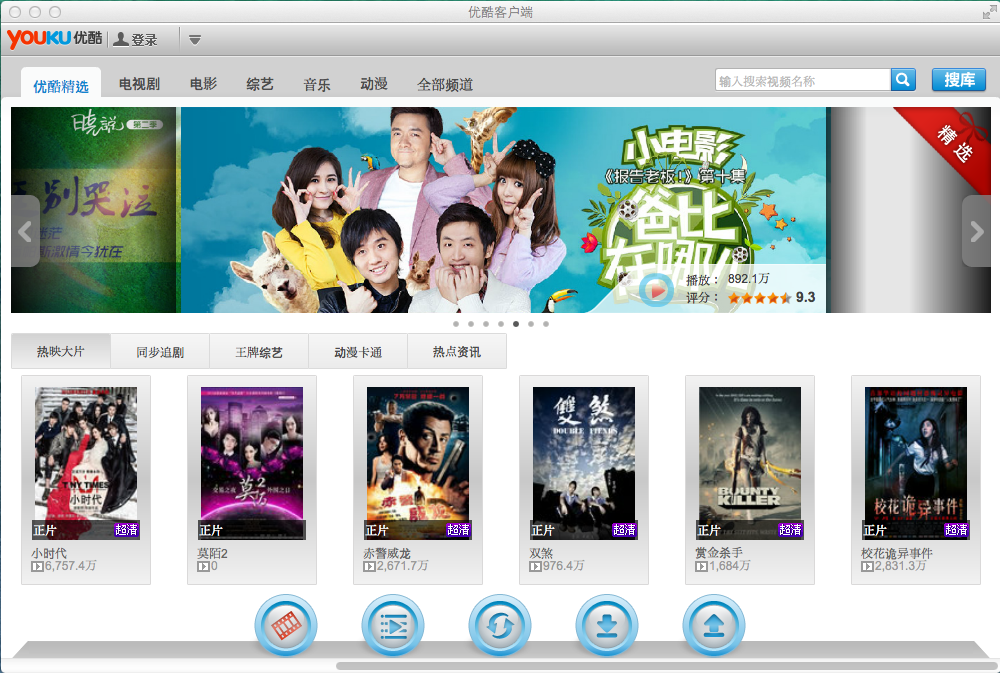
Task: Select the first carousel dot
Action: coord(456,324)
